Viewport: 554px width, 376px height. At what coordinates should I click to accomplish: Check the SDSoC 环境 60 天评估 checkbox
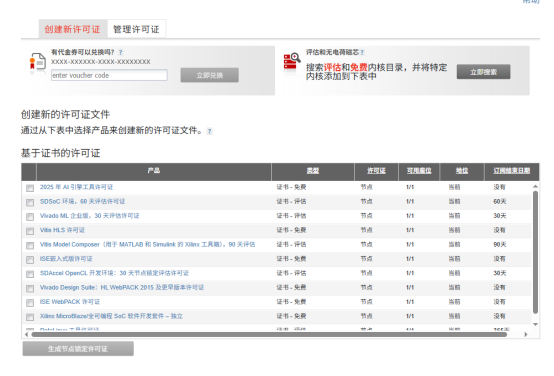point(30,202)
